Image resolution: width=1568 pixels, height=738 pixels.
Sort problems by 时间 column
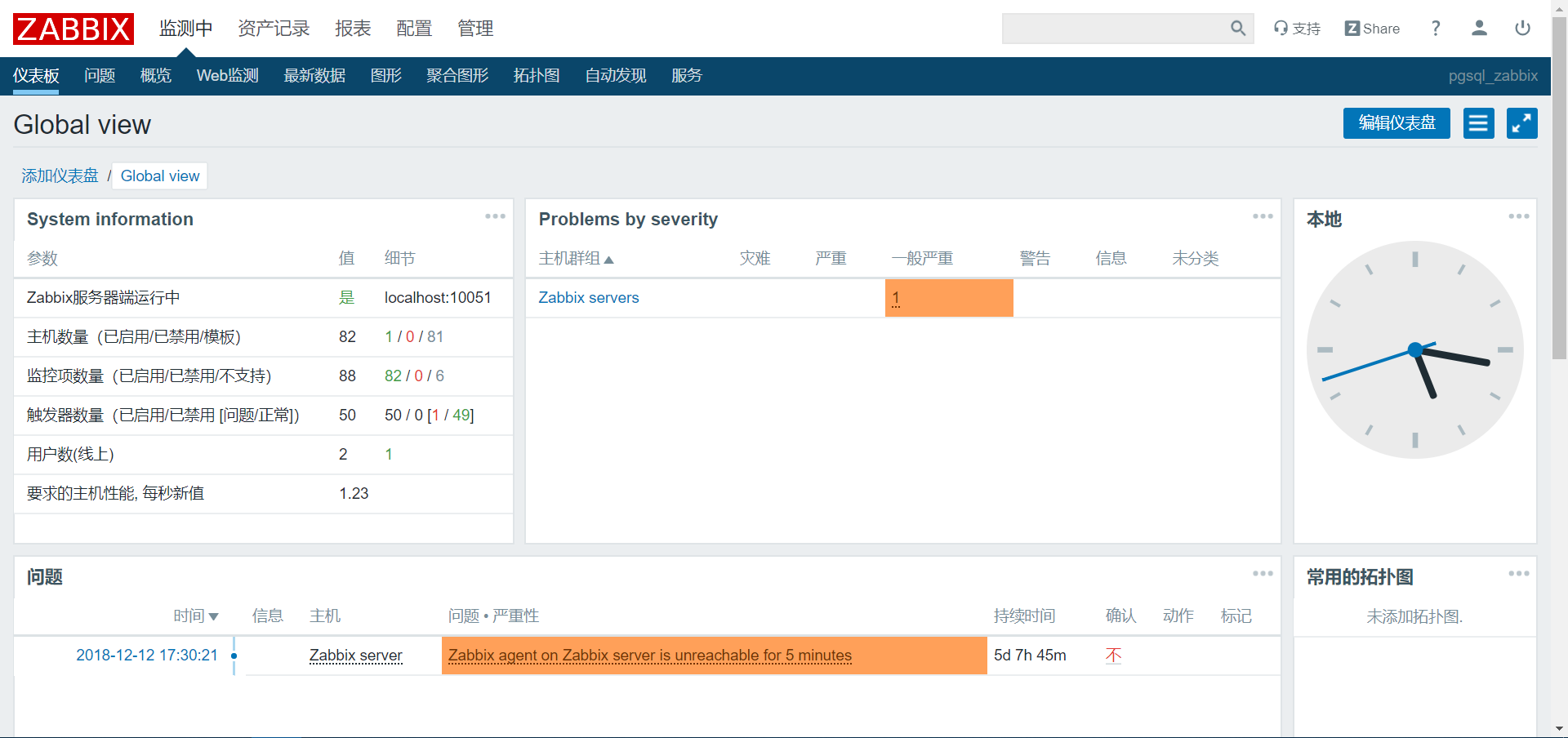[196, 616]
